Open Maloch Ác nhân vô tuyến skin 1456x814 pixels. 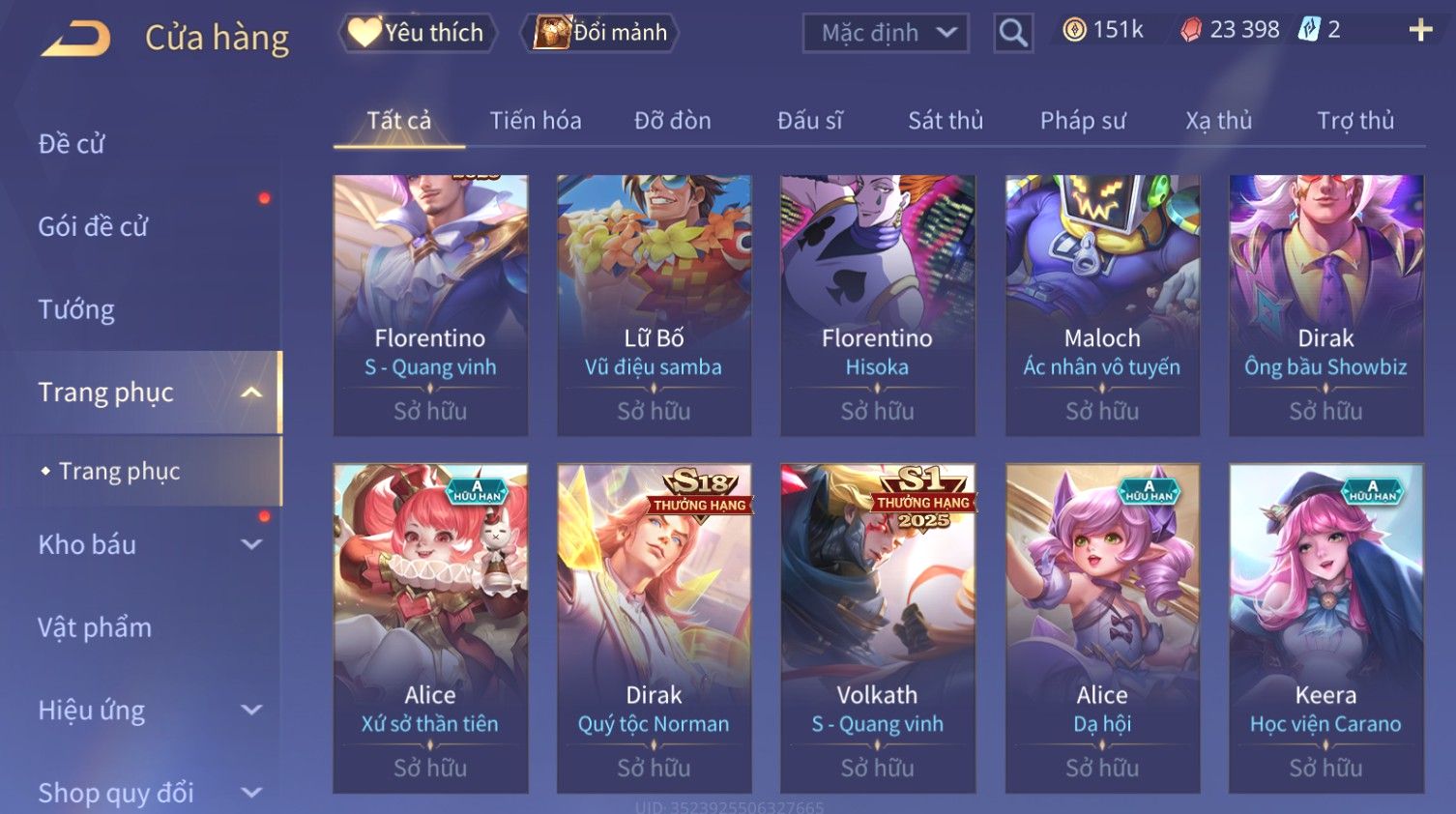point(1102,305)
